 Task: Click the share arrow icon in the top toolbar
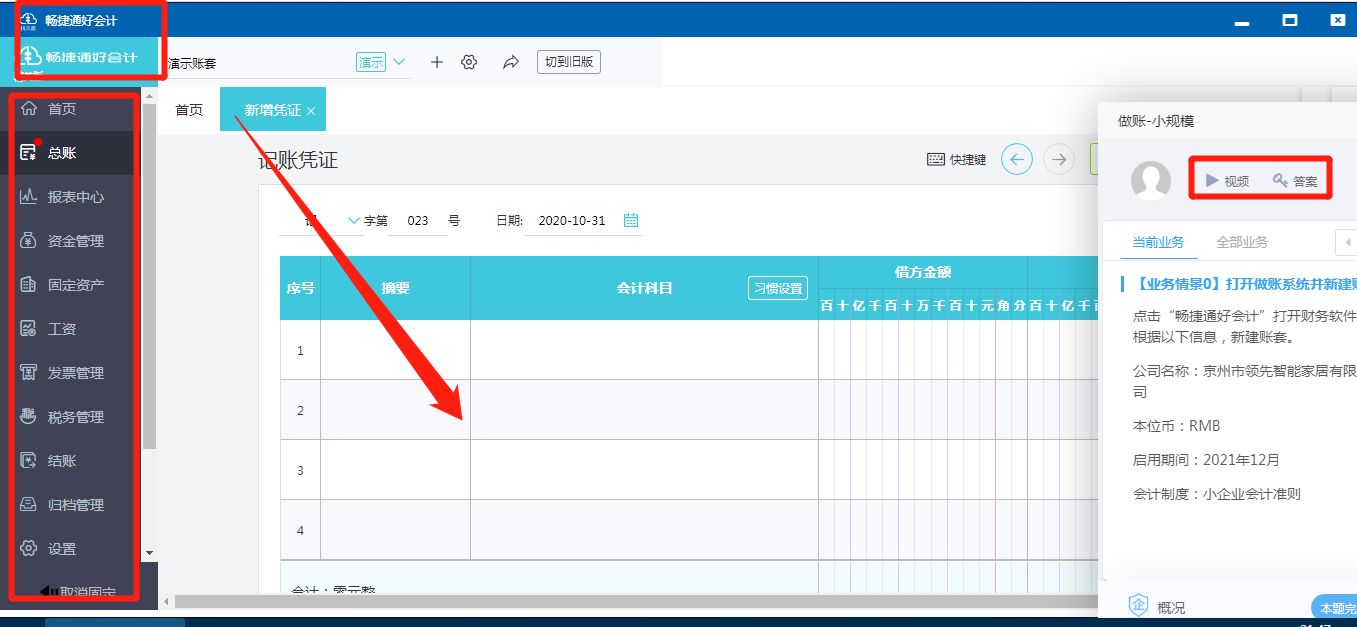coord(511,62)
